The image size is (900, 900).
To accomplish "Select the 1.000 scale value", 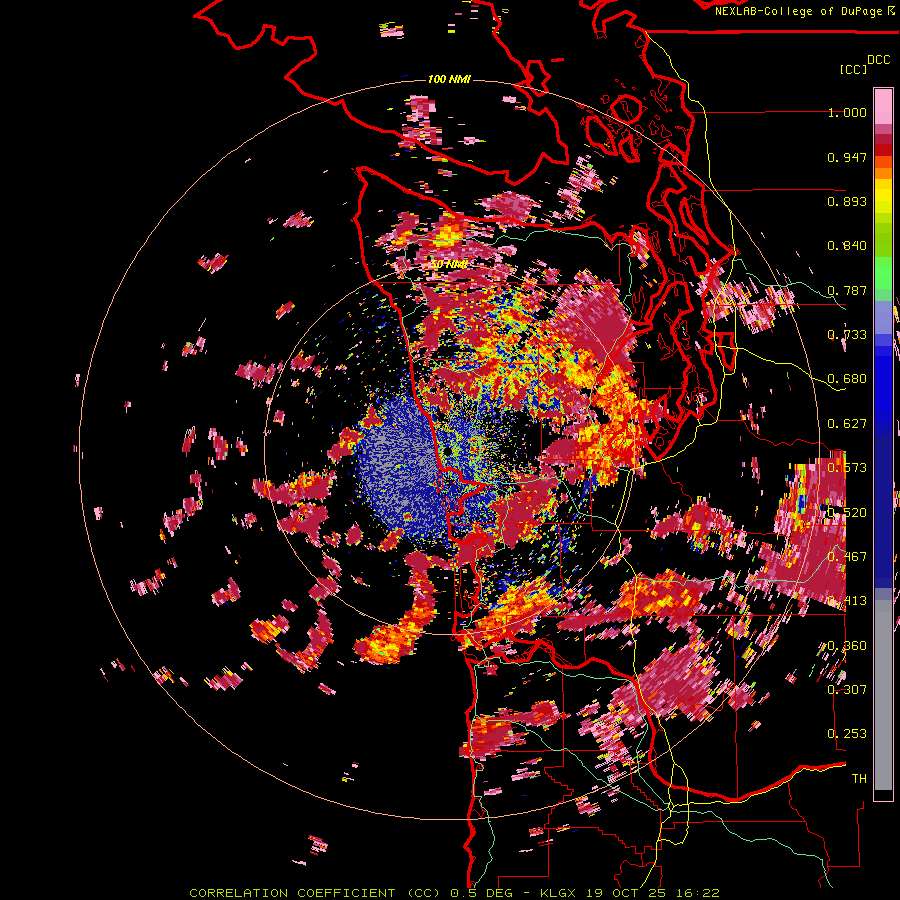I will (847, 112).
